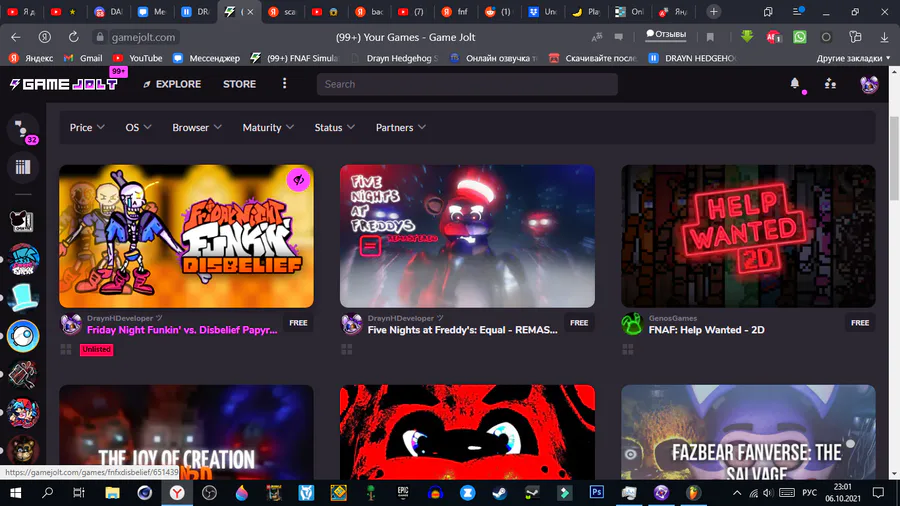Image resolution: width=900 pixels, height=506 pixels.
Task: Click Gmail bookmark in bookmarks bar
Action: tap(84, 58)
